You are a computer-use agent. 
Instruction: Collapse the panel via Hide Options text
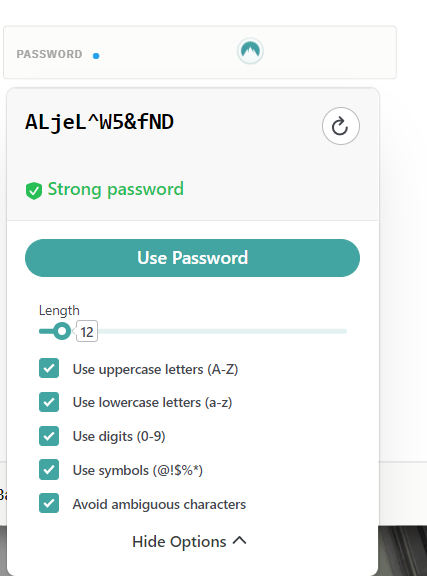click(x=179, y=541)
